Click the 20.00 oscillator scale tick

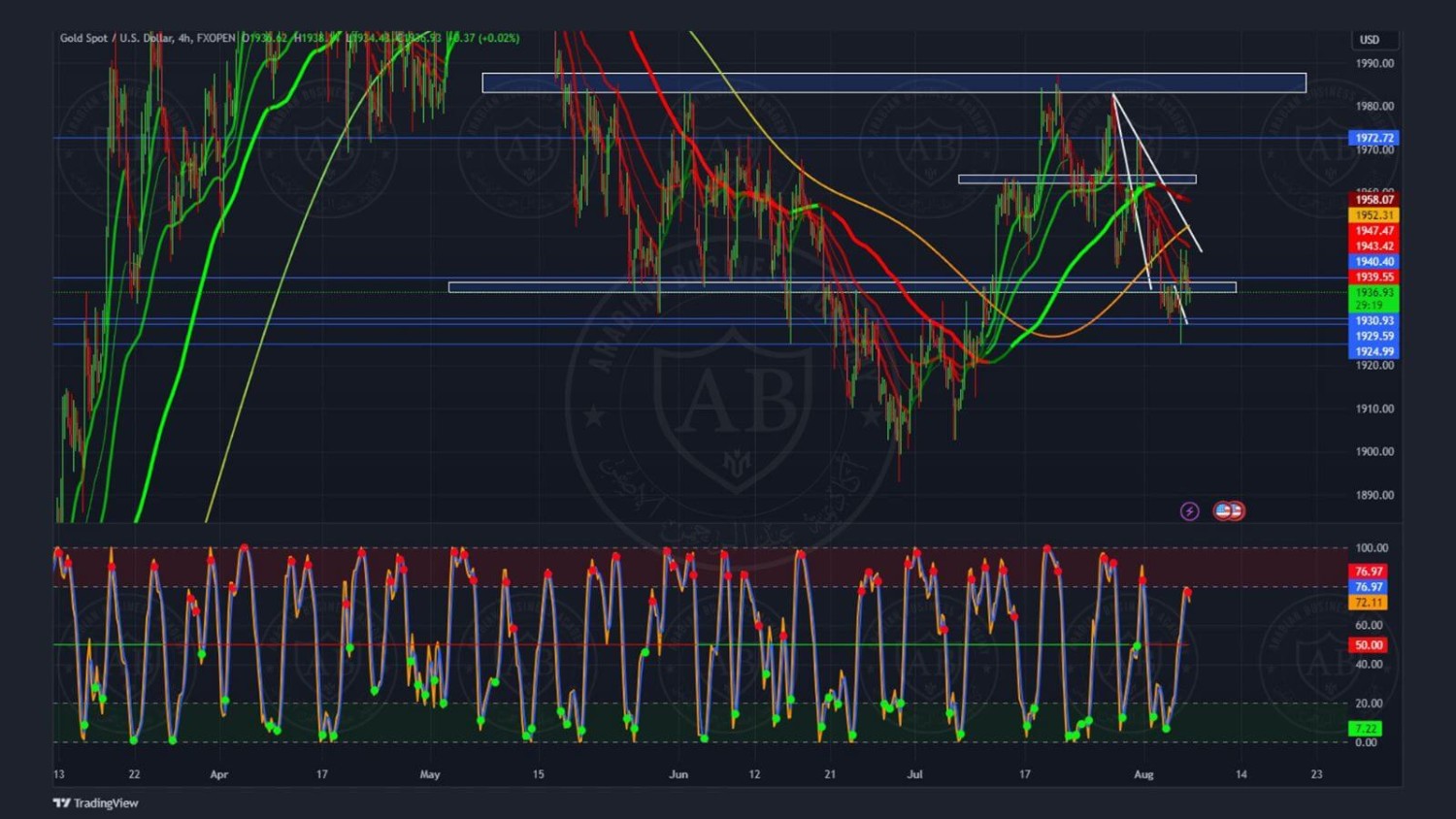1369,704
